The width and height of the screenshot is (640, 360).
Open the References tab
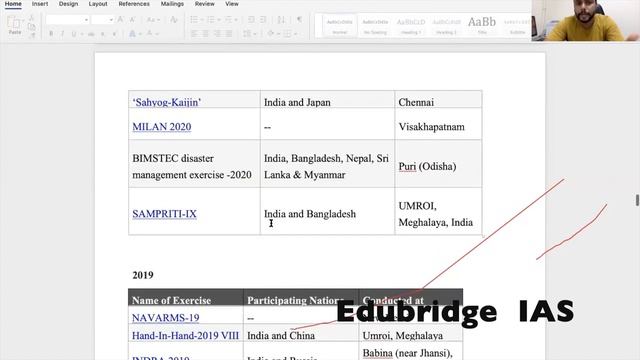click(134, 4)
